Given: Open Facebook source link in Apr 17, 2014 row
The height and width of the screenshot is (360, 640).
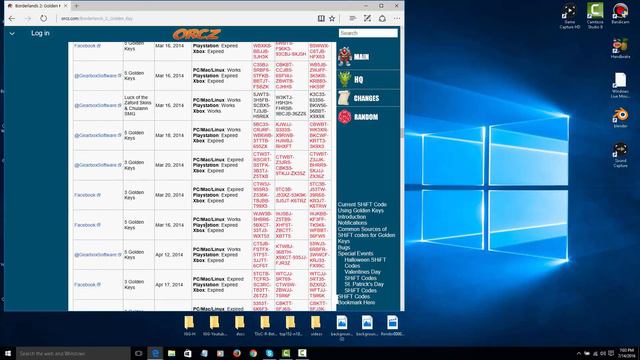Looking at the screenshot, I should 87,284.
